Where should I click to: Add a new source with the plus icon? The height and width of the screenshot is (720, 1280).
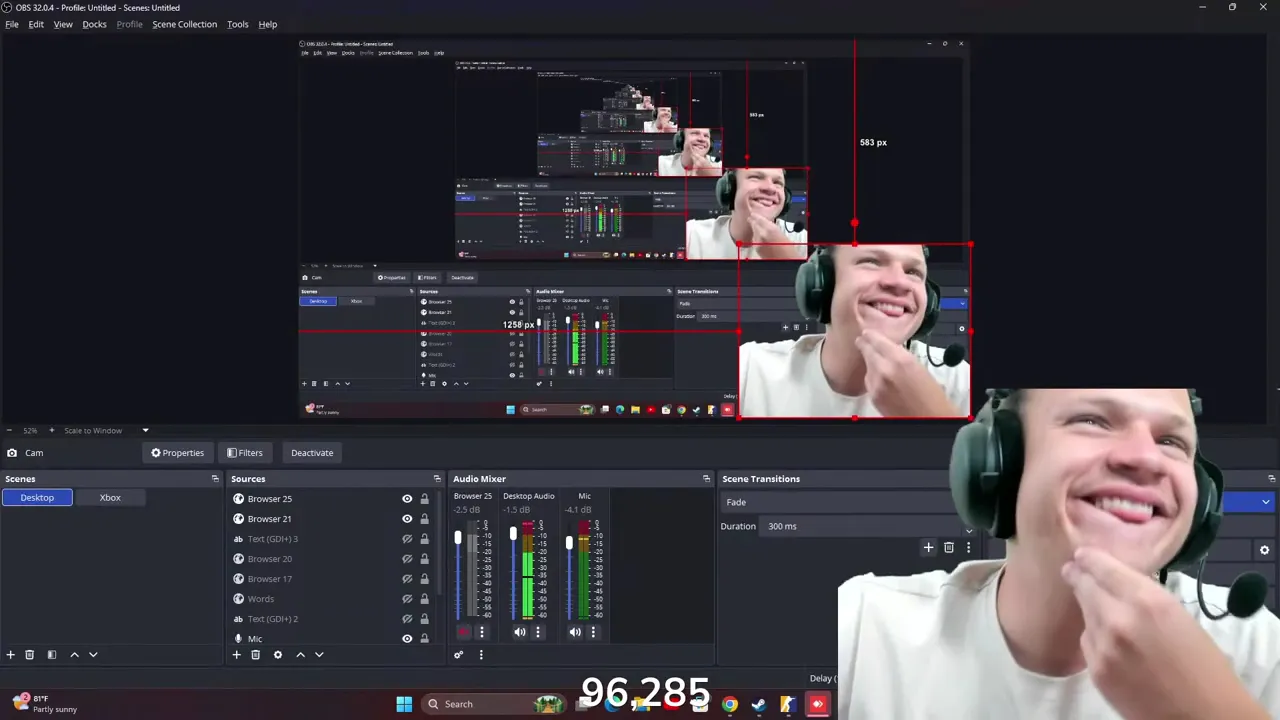pyautogui.click(x=237, y=655)
